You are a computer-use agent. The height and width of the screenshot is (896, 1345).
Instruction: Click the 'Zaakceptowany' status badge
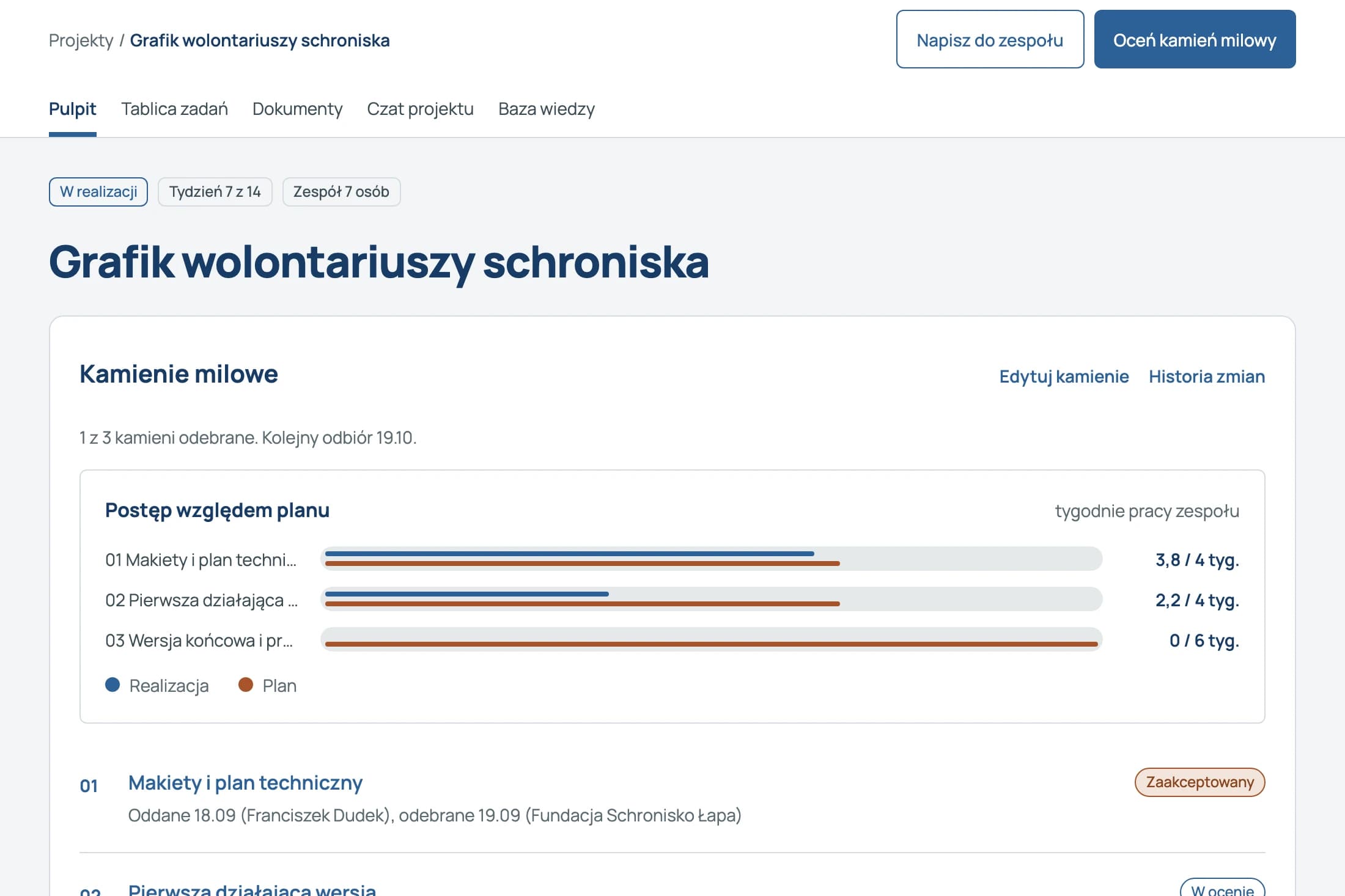tap(1199, 782)
